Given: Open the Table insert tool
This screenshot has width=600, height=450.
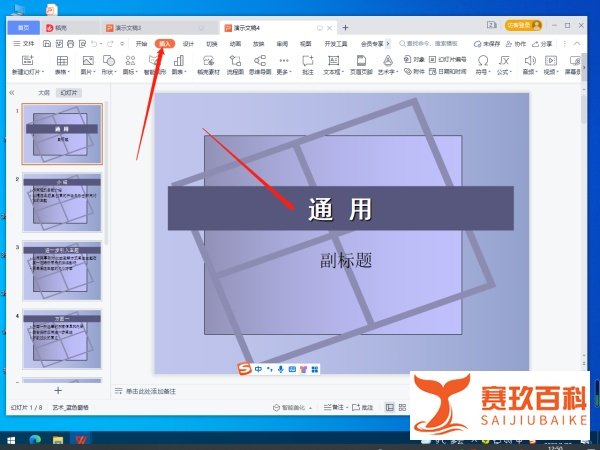Looking at the screenshot, I should point(62,60).
